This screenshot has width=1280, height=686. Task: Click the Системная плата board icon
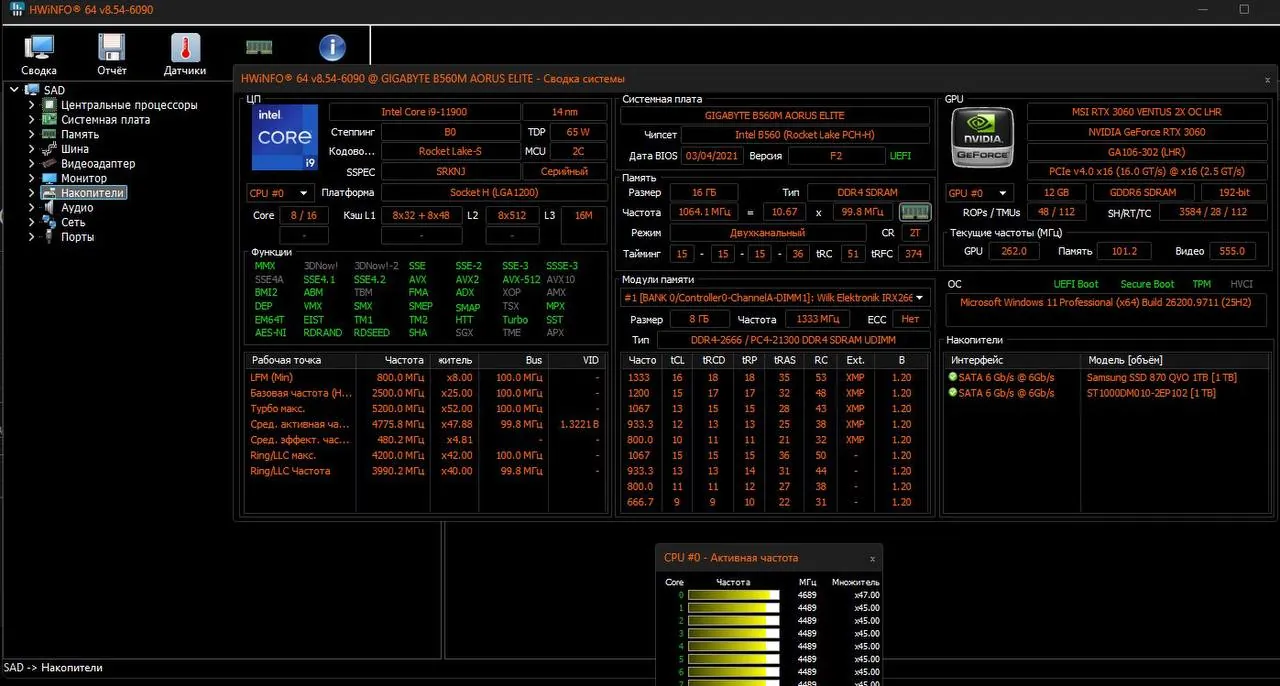pyautogui.click(x=48, y=119)
